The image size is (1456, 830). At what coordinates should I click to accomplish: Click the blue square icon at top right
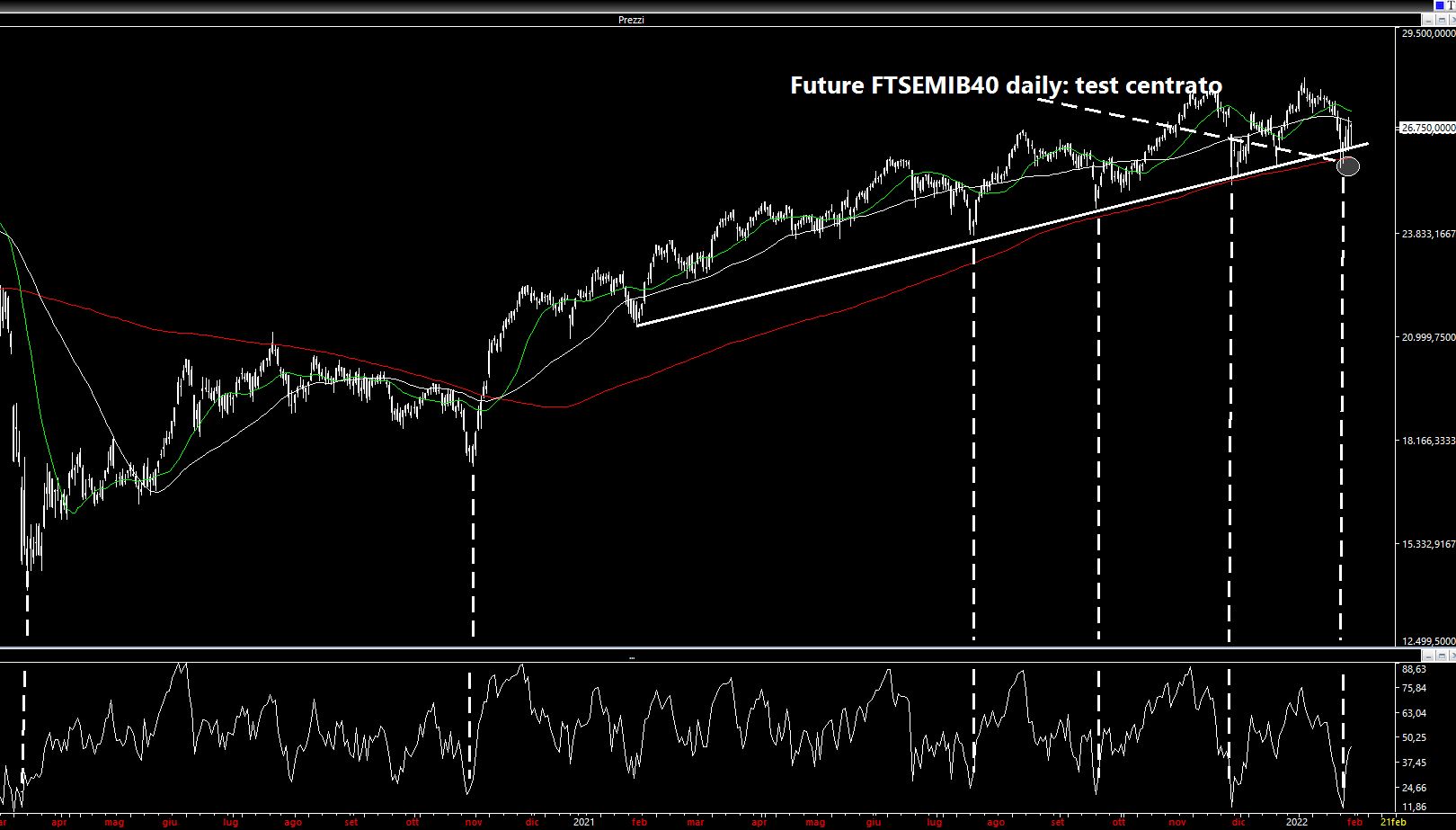pyautogui.click(x=1439, y=5)
